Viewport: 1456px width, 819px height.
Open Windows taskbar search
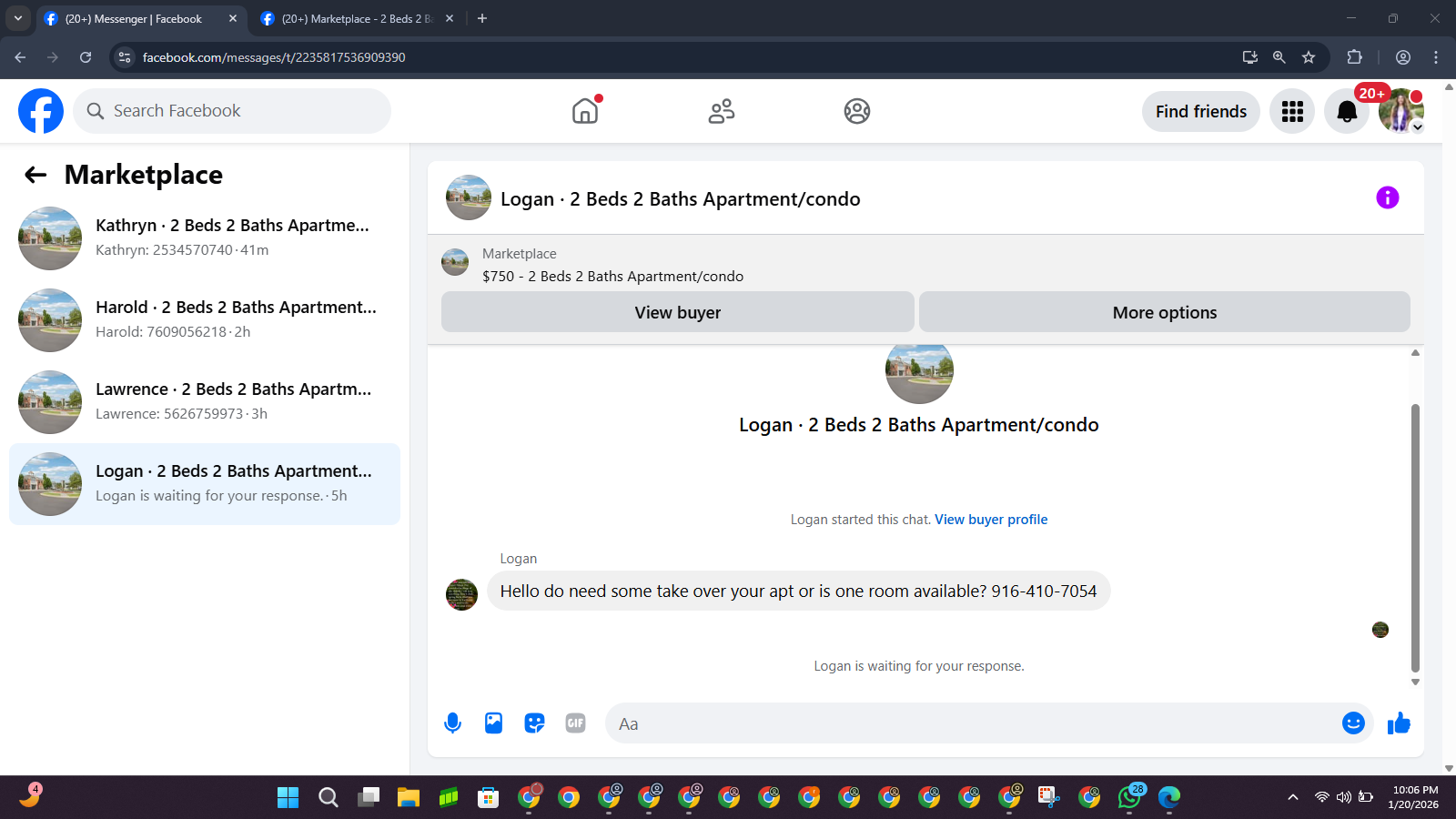click(329, 798)
